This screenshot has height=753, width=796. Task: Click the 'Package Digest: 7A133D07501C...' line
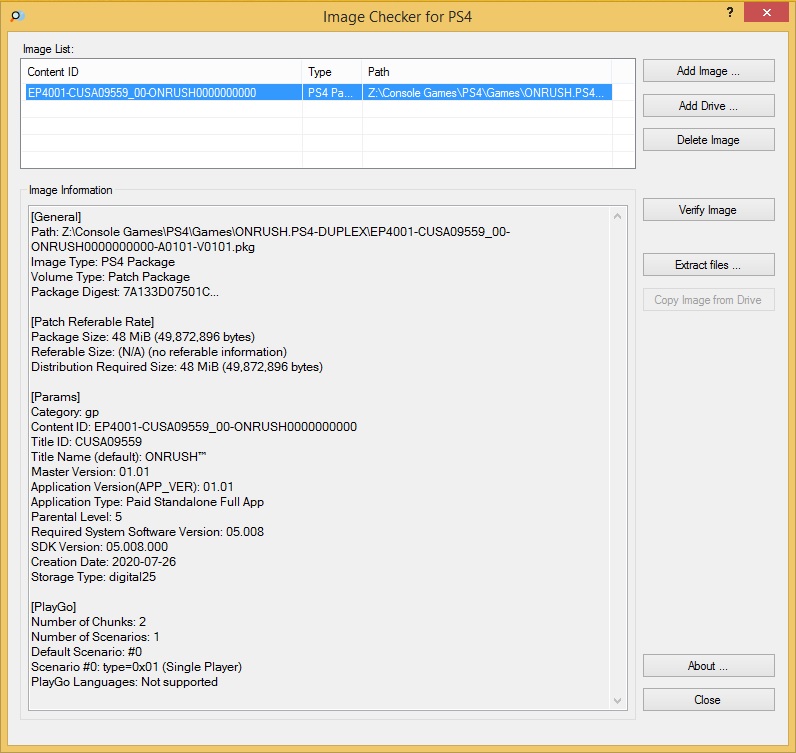click(x=125, y=292)
